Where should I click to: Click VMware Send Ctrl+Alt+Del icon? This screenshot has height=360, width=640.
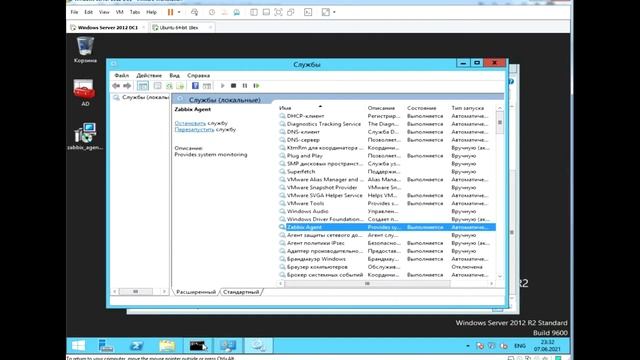point(194,12)
